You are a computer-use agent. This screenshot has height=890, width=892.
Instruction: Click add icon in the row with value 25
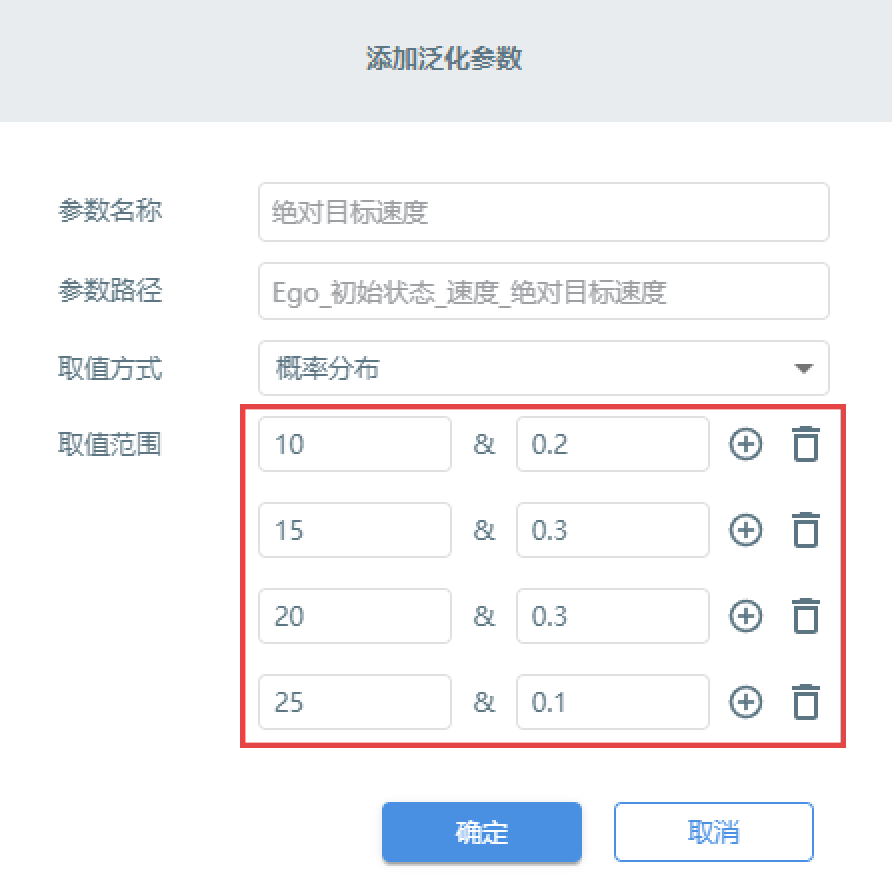click(x=745, y=702)
